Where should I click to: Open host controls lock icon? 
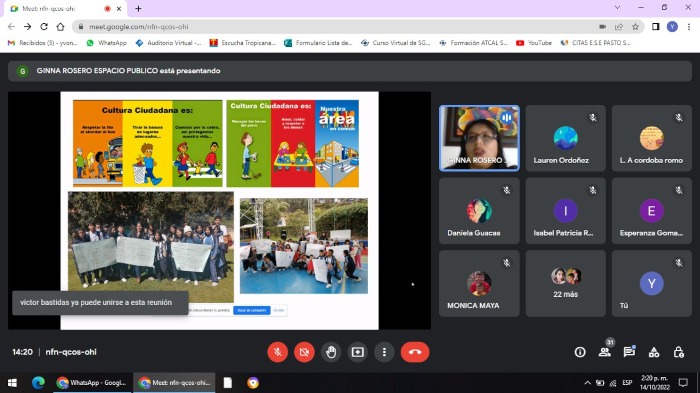[x=679, y=352]
